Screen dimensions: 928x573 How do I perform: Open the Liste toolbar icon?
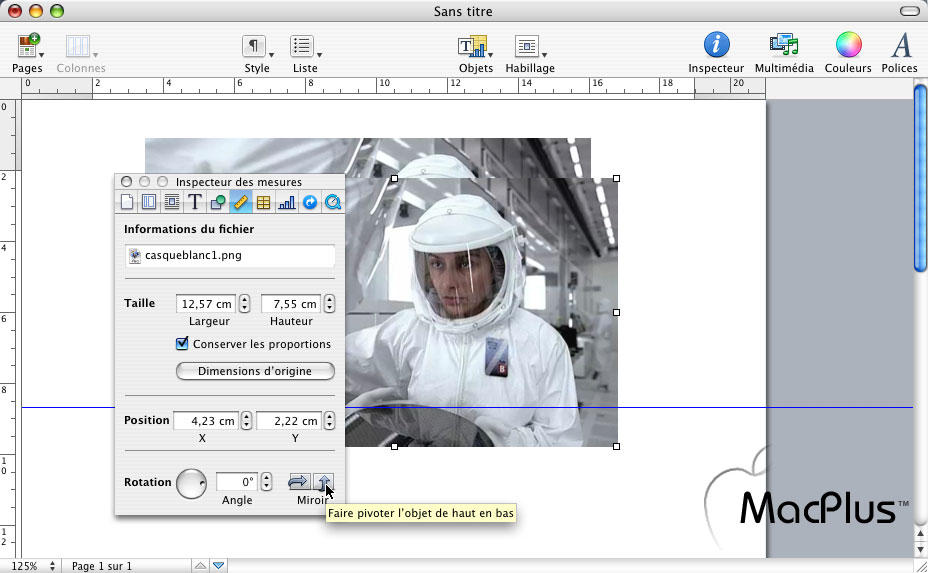click(x=302, y=46)
